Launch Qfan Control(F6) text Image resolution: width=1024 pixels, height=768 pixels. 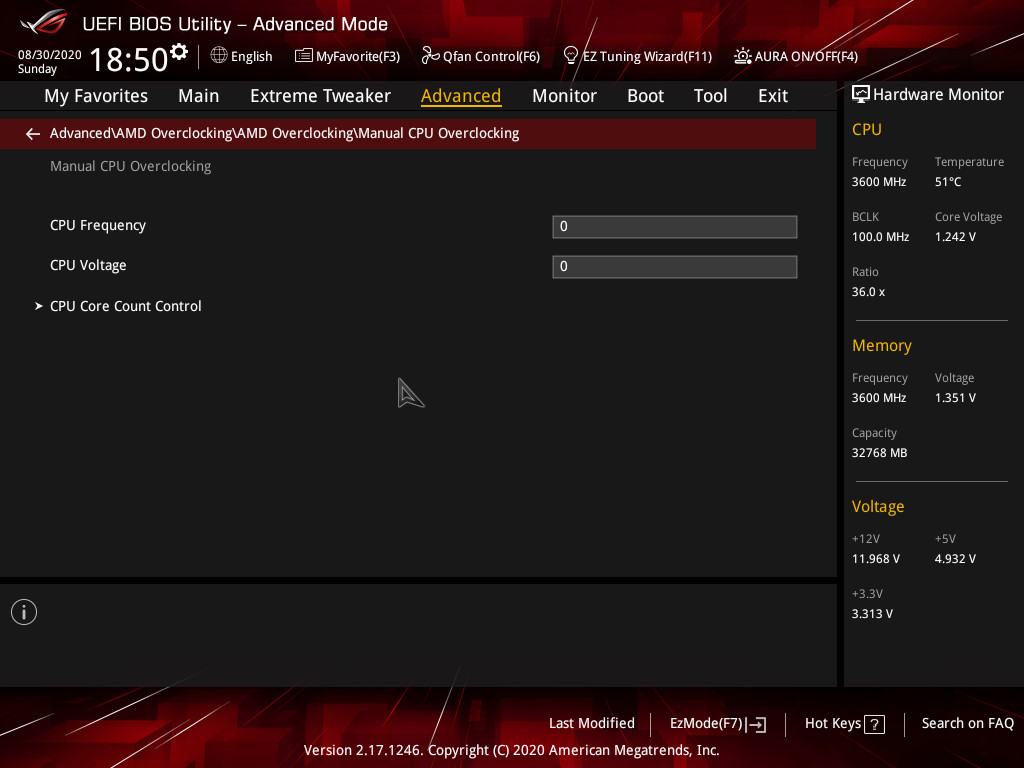click(491, 57)
